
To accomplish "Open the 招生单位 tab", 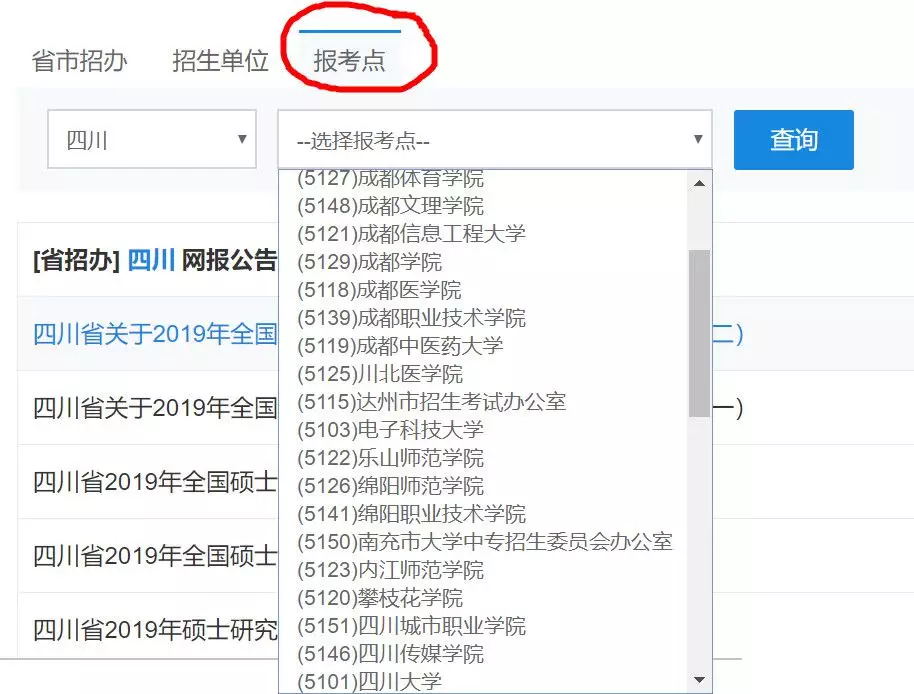I will pos(220,61).
